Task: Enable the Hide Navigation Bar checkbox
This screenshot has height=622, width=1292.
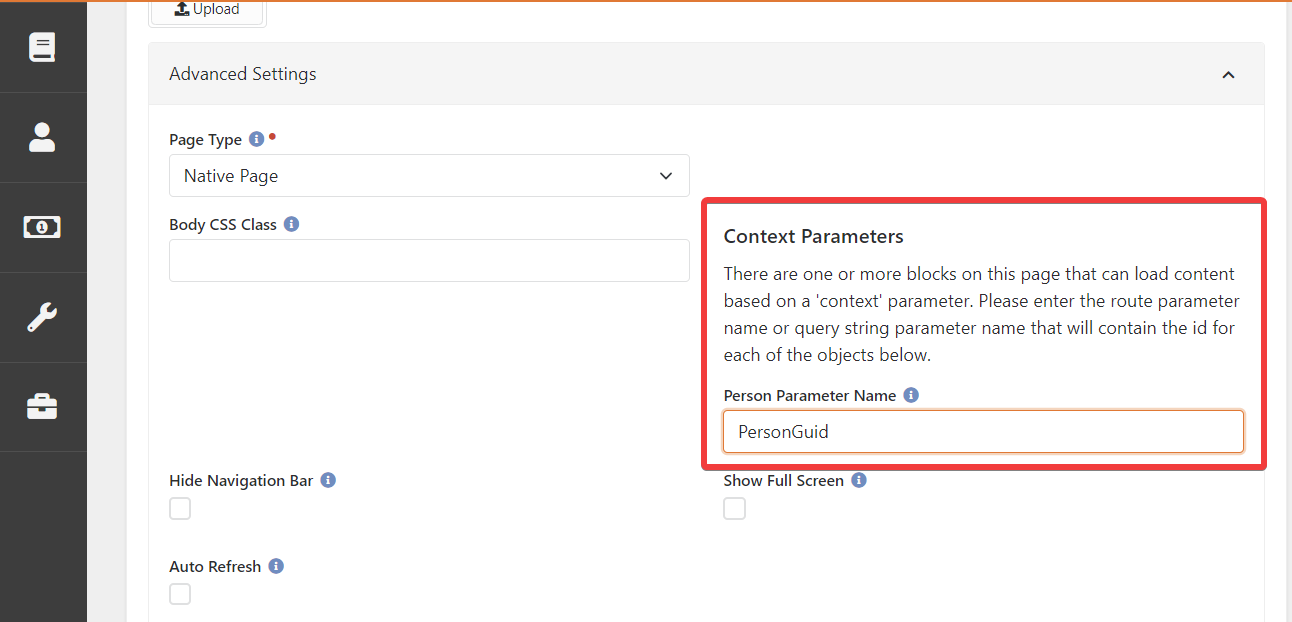Action: click(180, 509)
